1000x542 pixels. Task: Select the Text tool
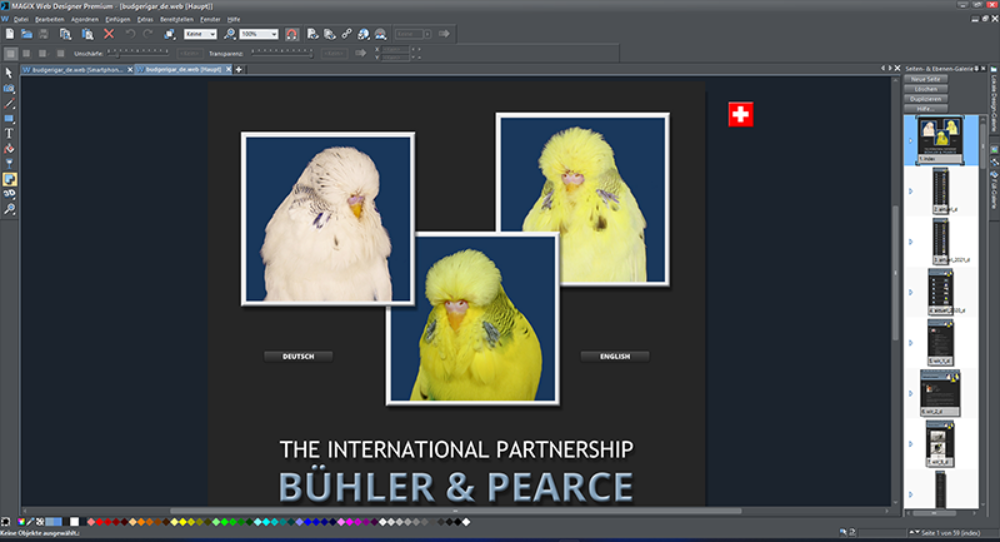9,134
